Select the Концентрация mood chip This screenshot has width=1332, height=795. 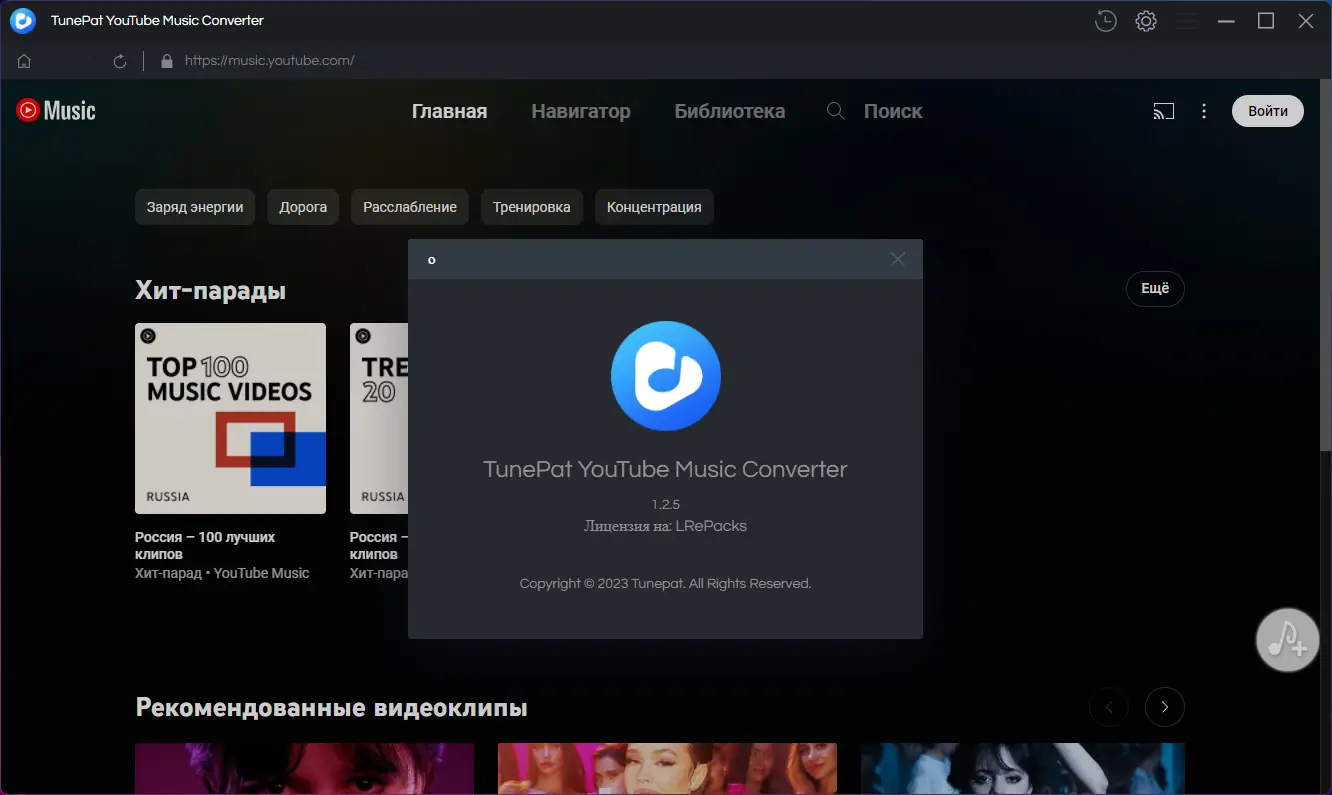click(x=654, y=207)
